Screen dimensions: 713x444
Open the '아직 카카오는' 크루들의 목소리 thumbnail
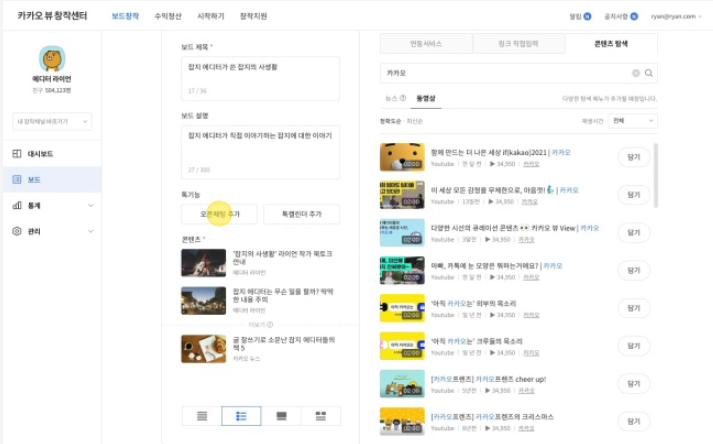pyautogui.click(x=402, y=346)
